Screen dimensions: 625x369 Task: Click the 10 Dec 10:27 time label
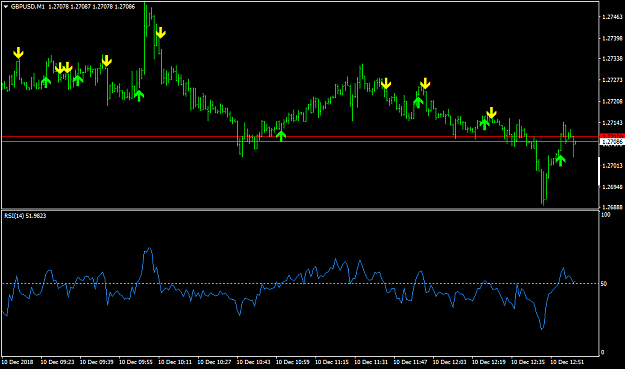(214, 362)
